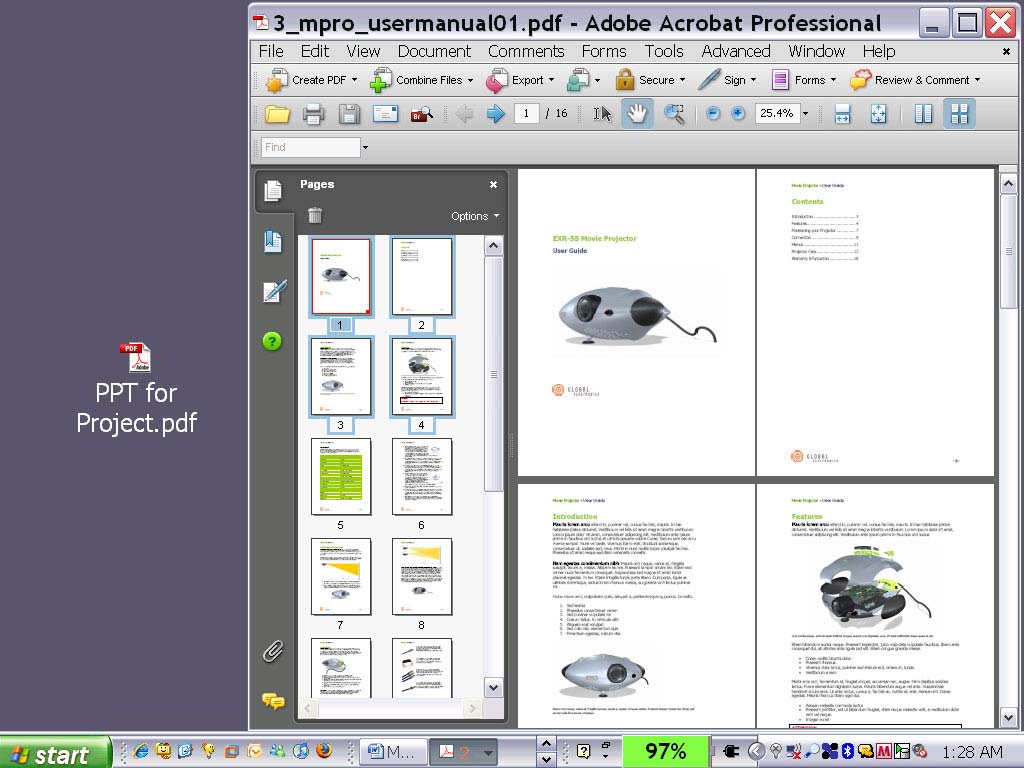Go to next page arrow
The width and height of the screenshot is (1024, 768).
pyautogui.click(x=495, y=114)
